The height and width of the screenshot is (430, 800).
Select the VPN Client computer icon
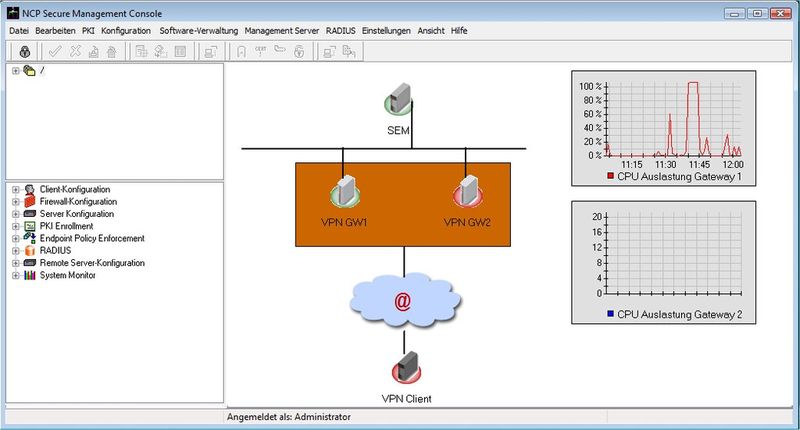407,367
